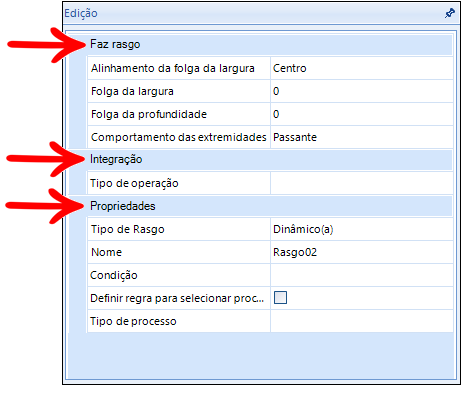The image size is (469, 394).
Task: Select the 'Folga da largura' property label
Action: click(132, 91)
